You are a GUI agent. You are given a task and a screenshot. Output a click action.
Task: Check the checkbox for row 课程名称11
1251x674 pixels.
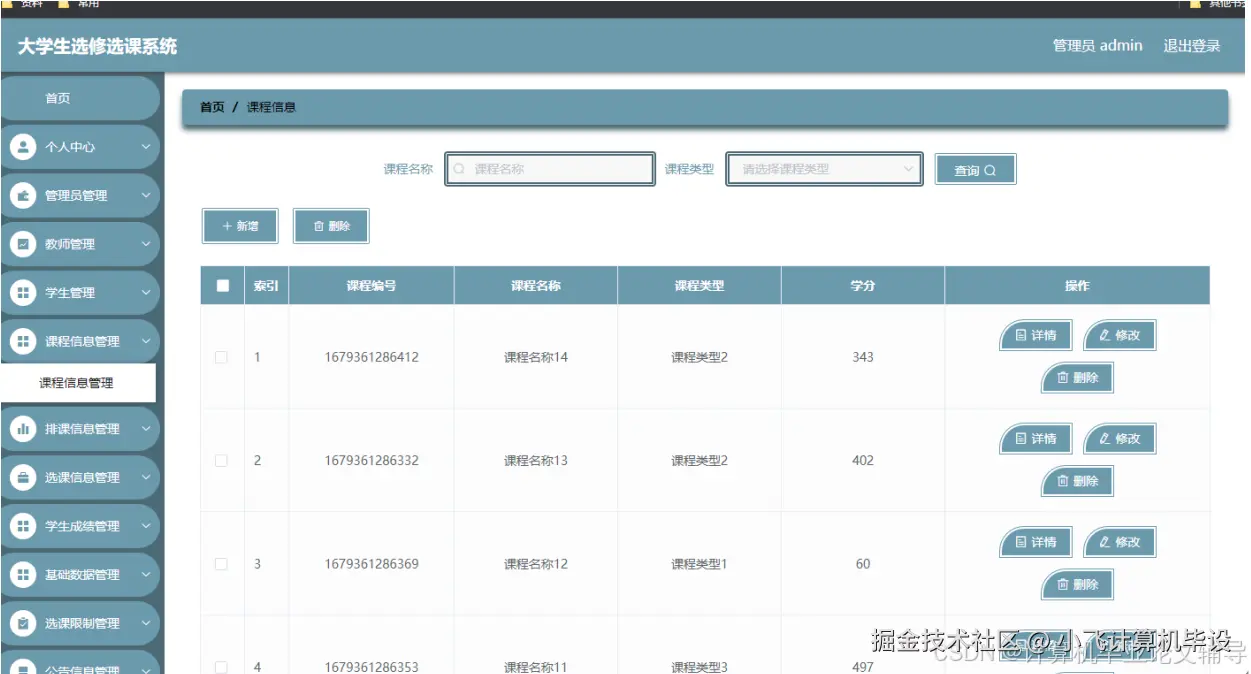pos(222,667)
